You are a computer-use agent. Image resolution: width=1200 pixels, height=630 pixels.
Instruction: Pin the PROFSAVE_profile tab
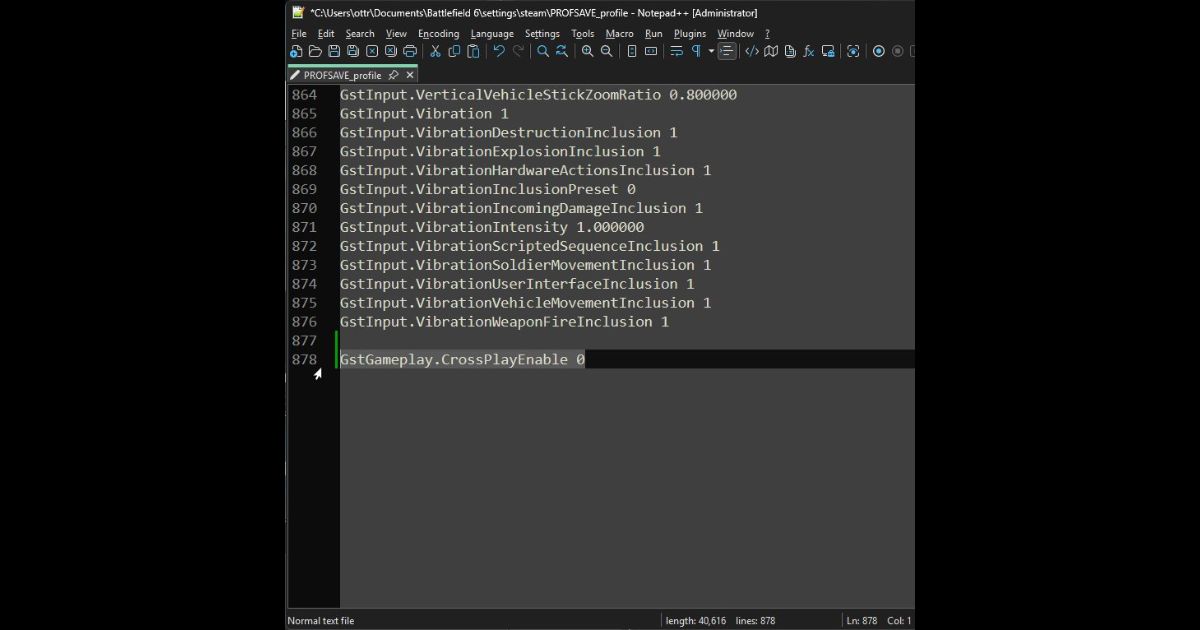coord(393,75)
